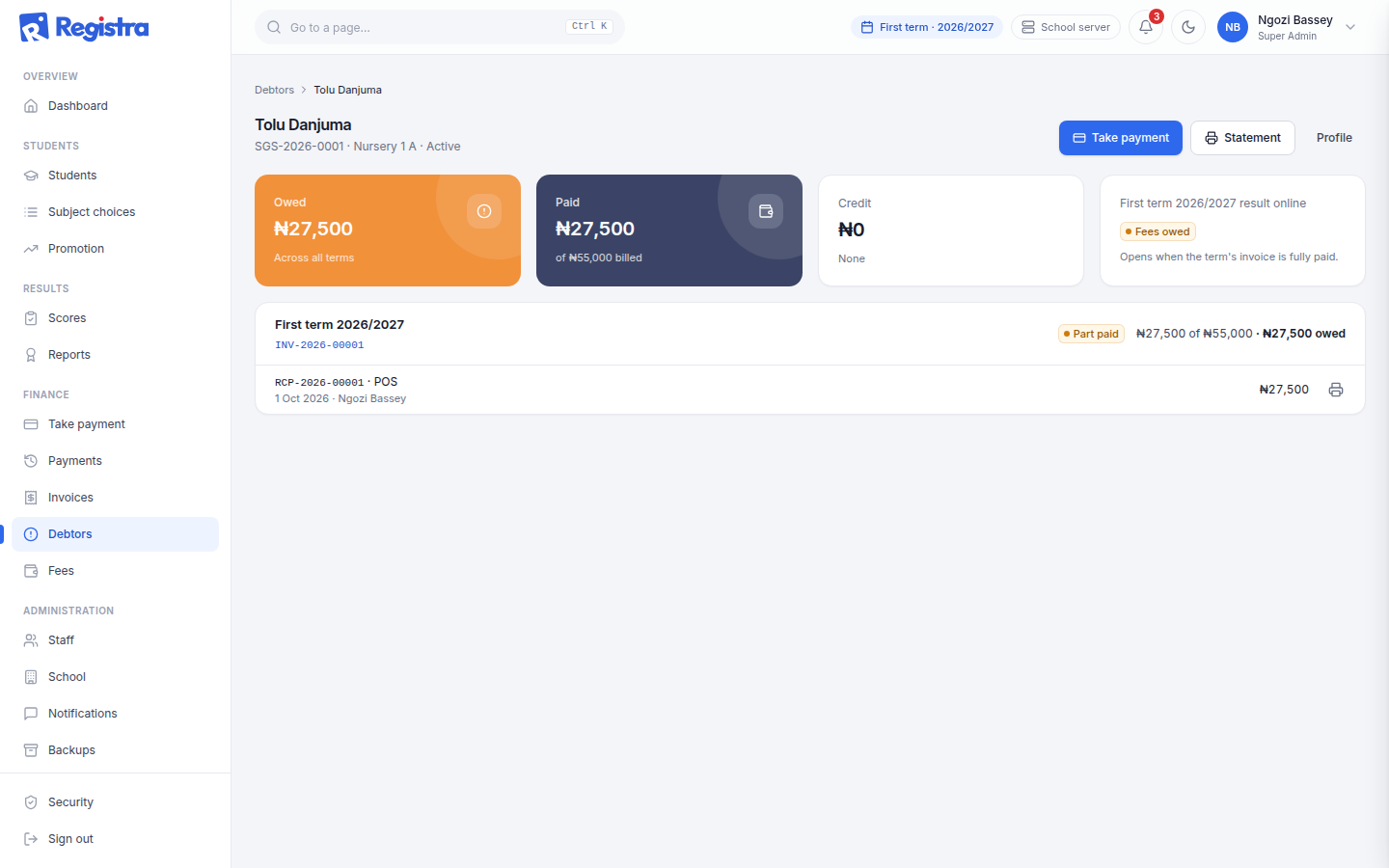Screen dimensions: 1389x868
Task: Click the First term 2026/2027 invoice heading
Action: click(x=340, y=325)
